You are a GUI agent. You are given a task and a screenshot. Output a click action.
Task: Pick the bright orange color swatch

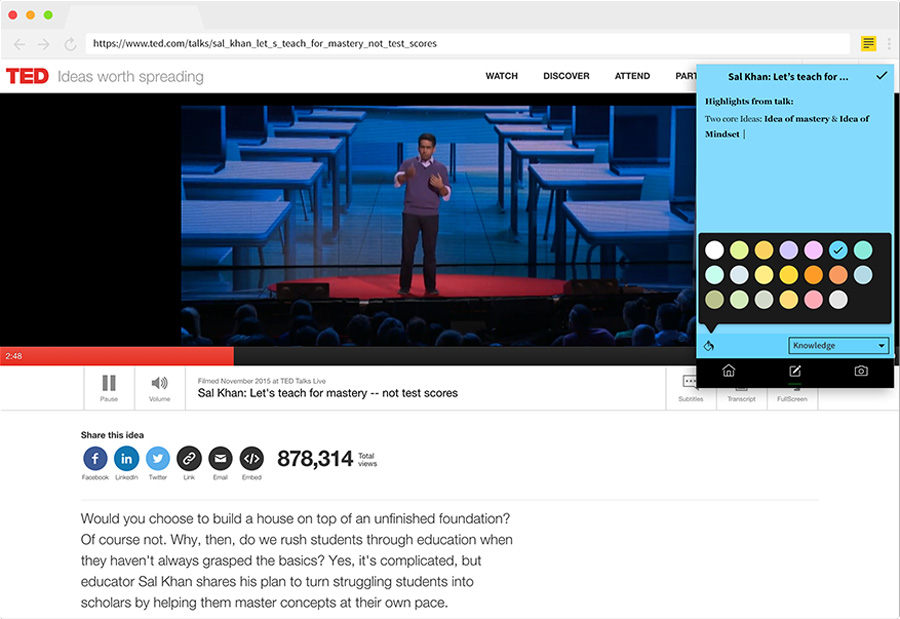coord(814,275)
